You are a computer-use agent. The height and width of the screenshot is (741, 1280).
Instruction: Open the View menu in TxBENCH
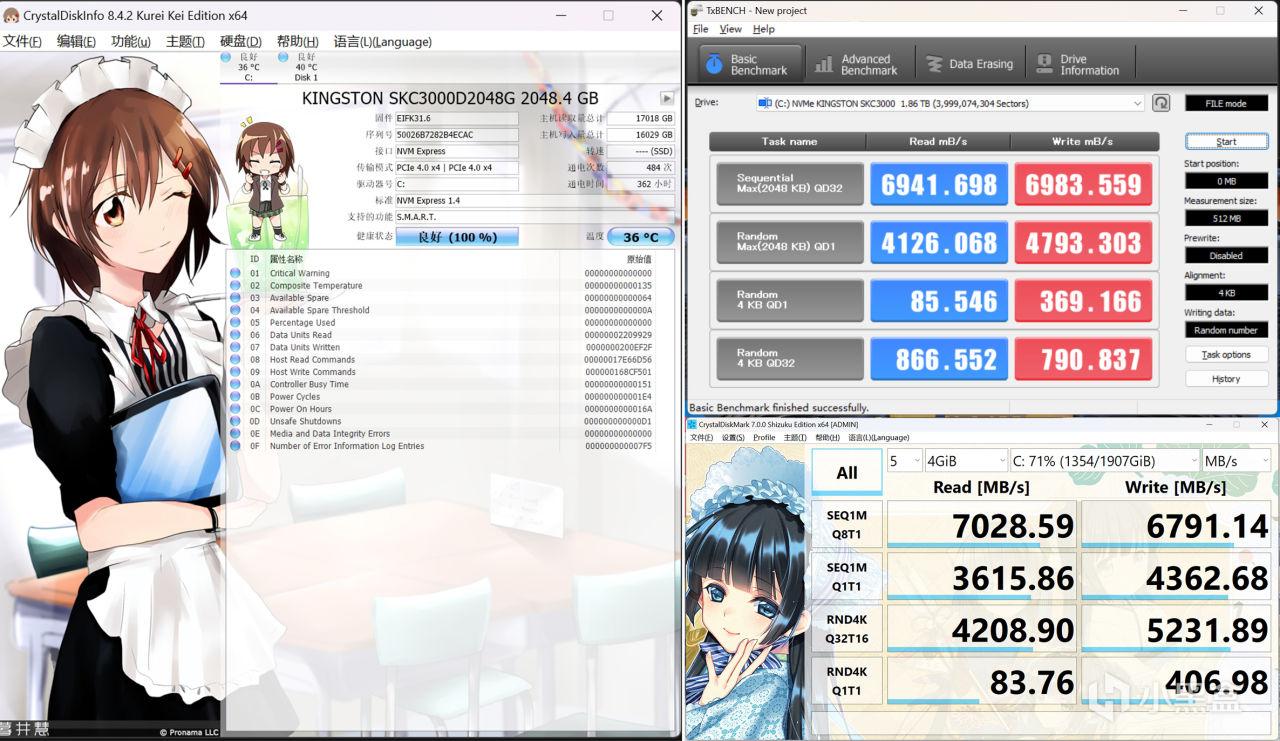(x=731, y=29)
